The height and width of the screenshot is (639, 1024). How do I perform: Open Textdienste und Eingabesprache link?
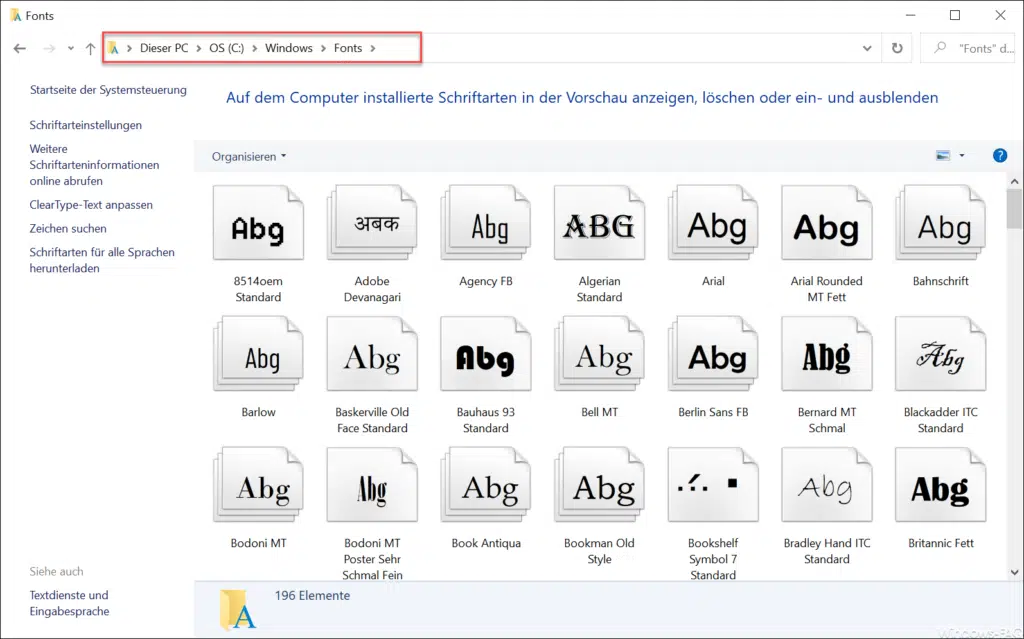pos(69,603)
